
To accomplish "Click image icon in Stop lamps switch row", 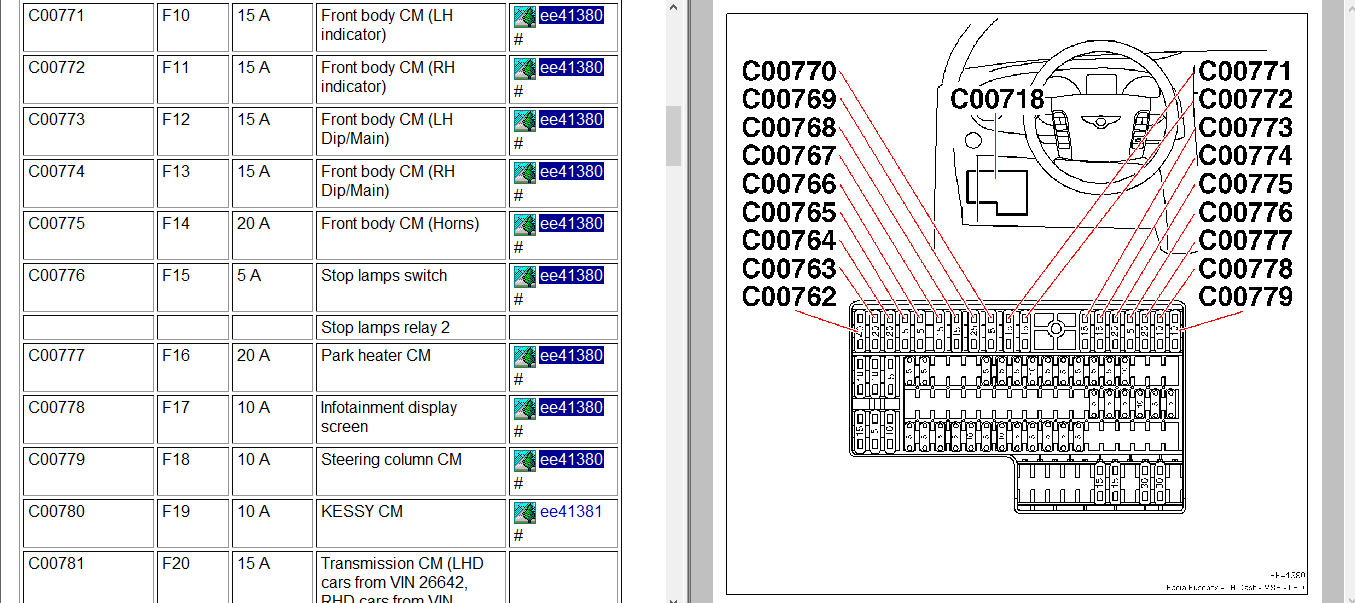I will pos(525,276).
